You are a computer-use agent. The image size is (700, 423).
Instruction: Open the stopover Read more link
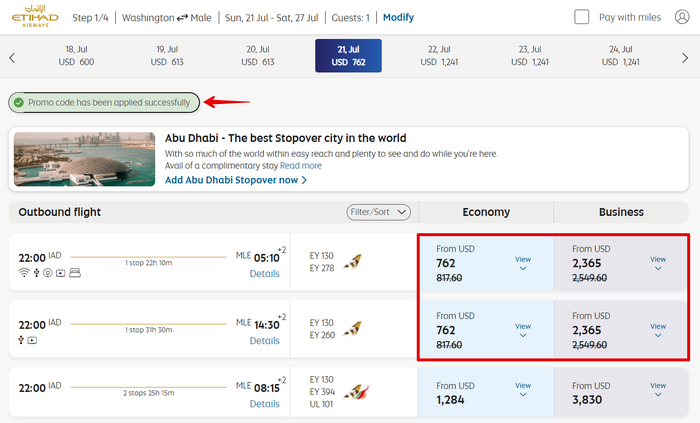[x=300, y=166]
